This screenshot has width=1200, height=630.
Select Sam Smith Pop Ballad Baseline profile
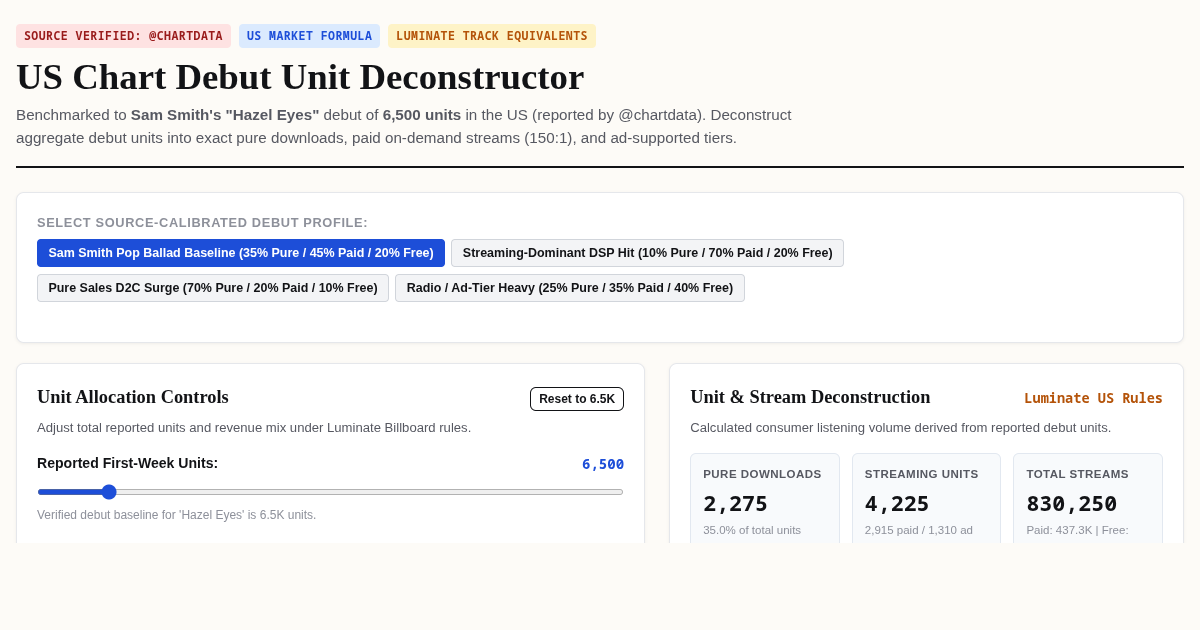[x=241, y=253]
